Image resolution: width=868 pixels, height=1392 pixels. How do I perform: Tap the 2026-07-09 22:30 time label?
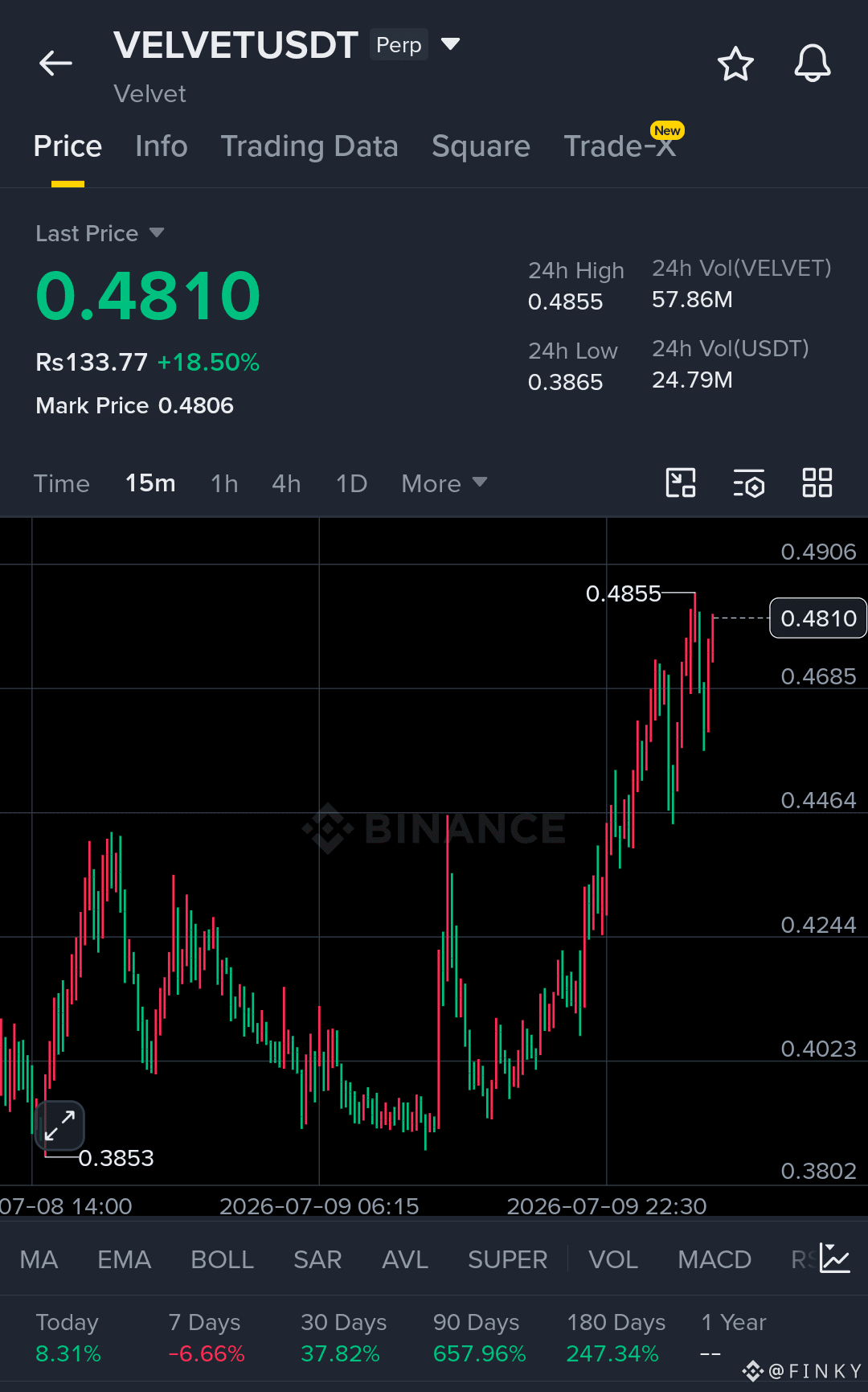[607, 1205]
